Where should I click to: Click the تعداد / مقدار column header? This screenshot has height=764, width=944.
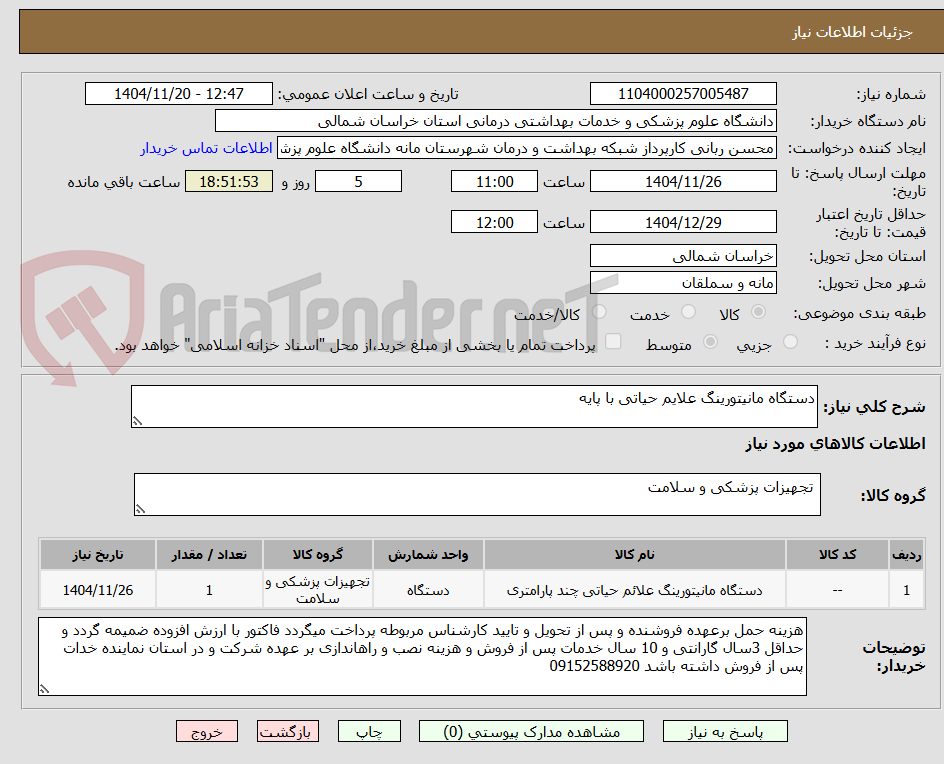[209, 554]
